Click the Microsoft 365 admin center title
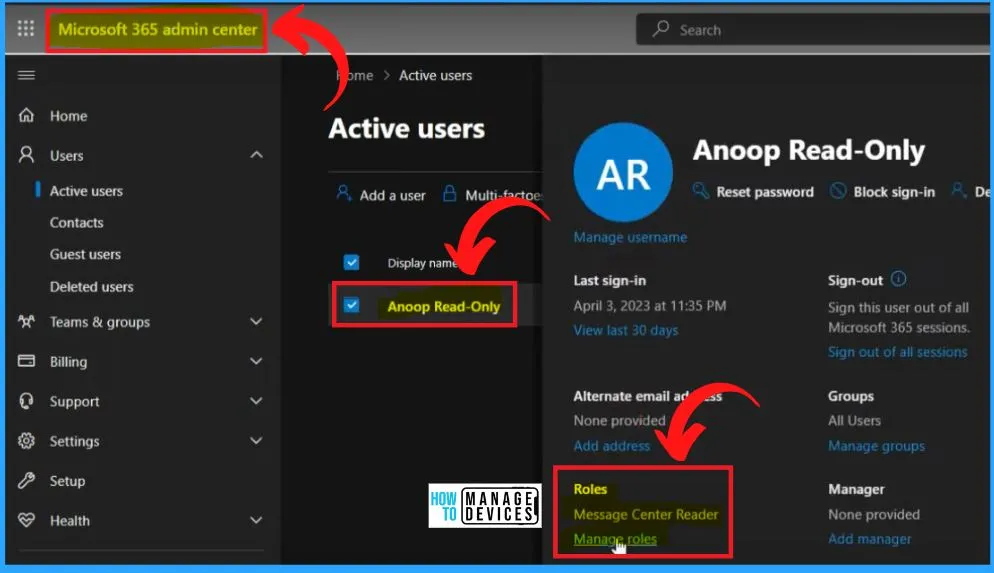The image size is (994, 573). pos(157,29)
